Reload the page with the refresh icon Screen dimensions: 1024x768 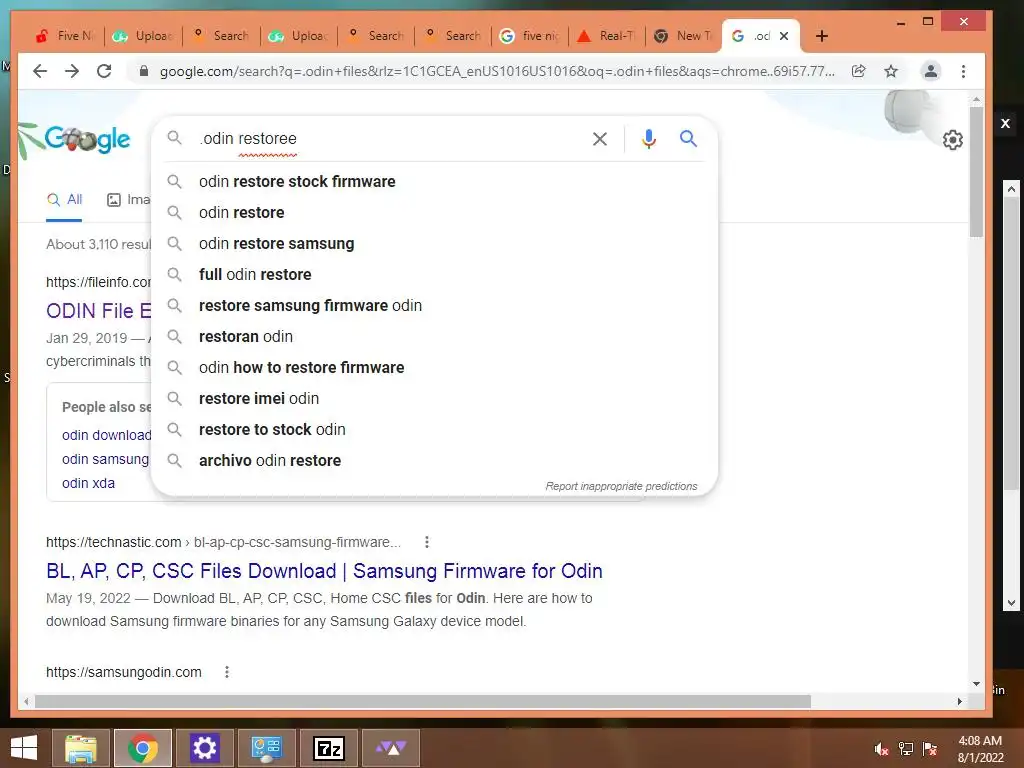pos(104,71)
